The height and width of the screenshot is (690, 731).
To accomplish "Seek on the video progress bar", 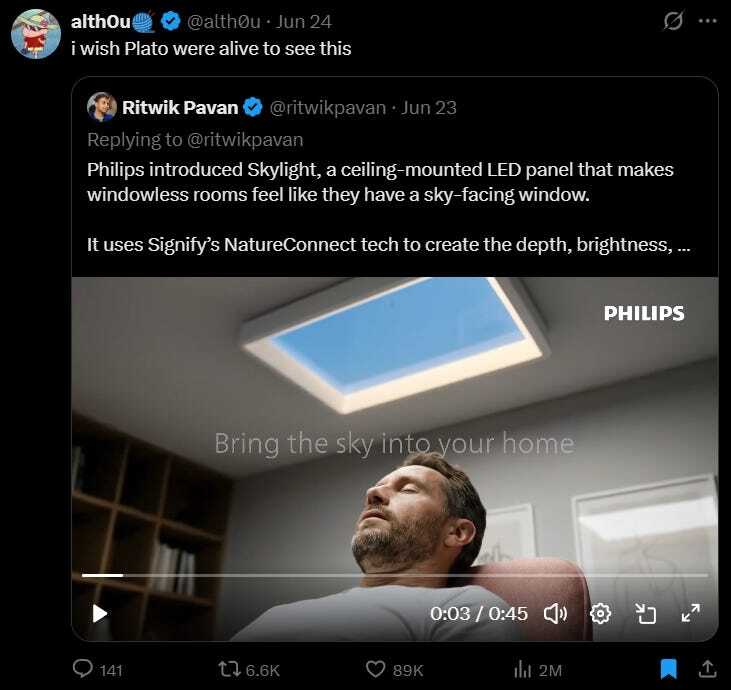I will (x=394, y=575).
